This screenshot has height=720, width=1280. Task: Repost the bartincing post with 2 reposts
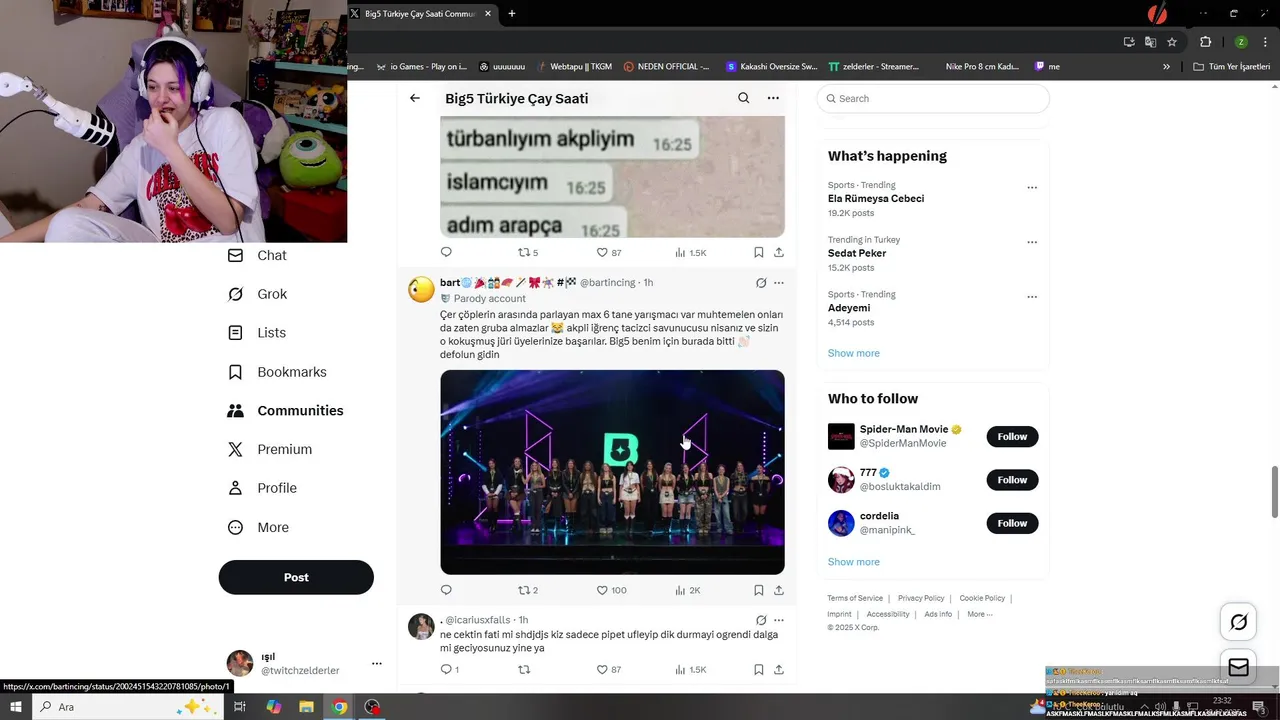point(528,590)
